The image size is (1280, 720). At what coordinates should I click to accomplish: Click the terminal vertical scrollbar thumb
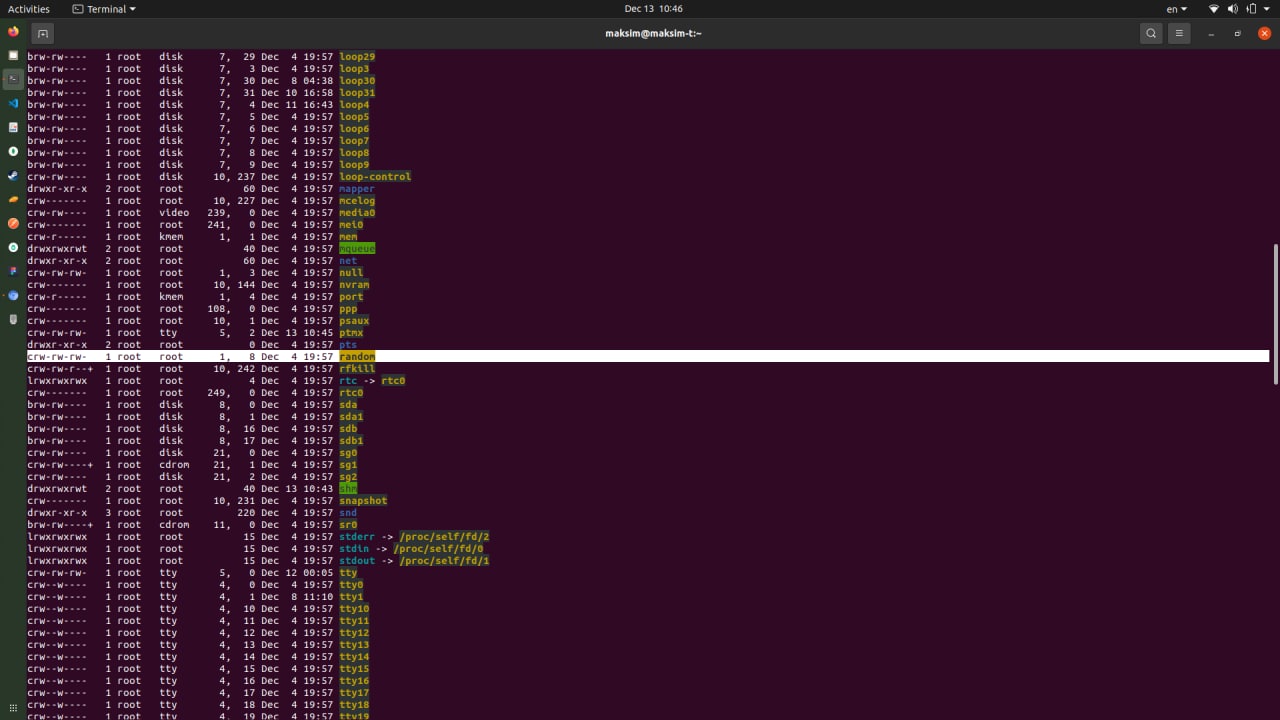pyautogui.click(x=1275, y=314)
